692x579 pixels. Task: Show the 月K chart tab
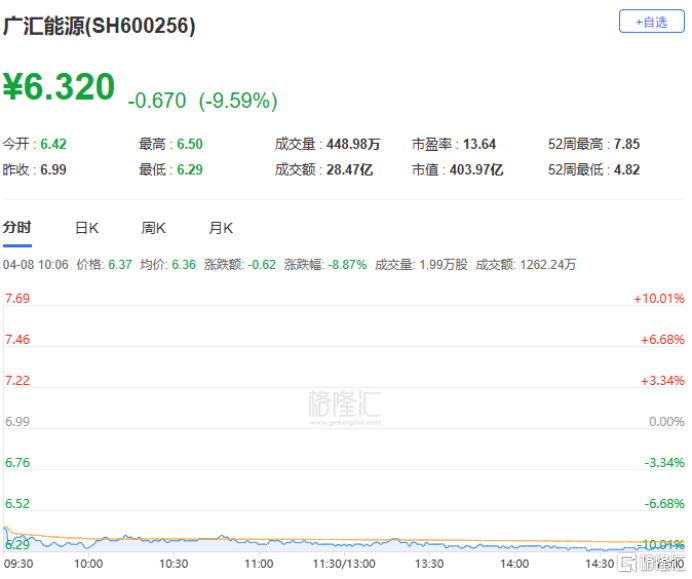click(x=220, y=228)
